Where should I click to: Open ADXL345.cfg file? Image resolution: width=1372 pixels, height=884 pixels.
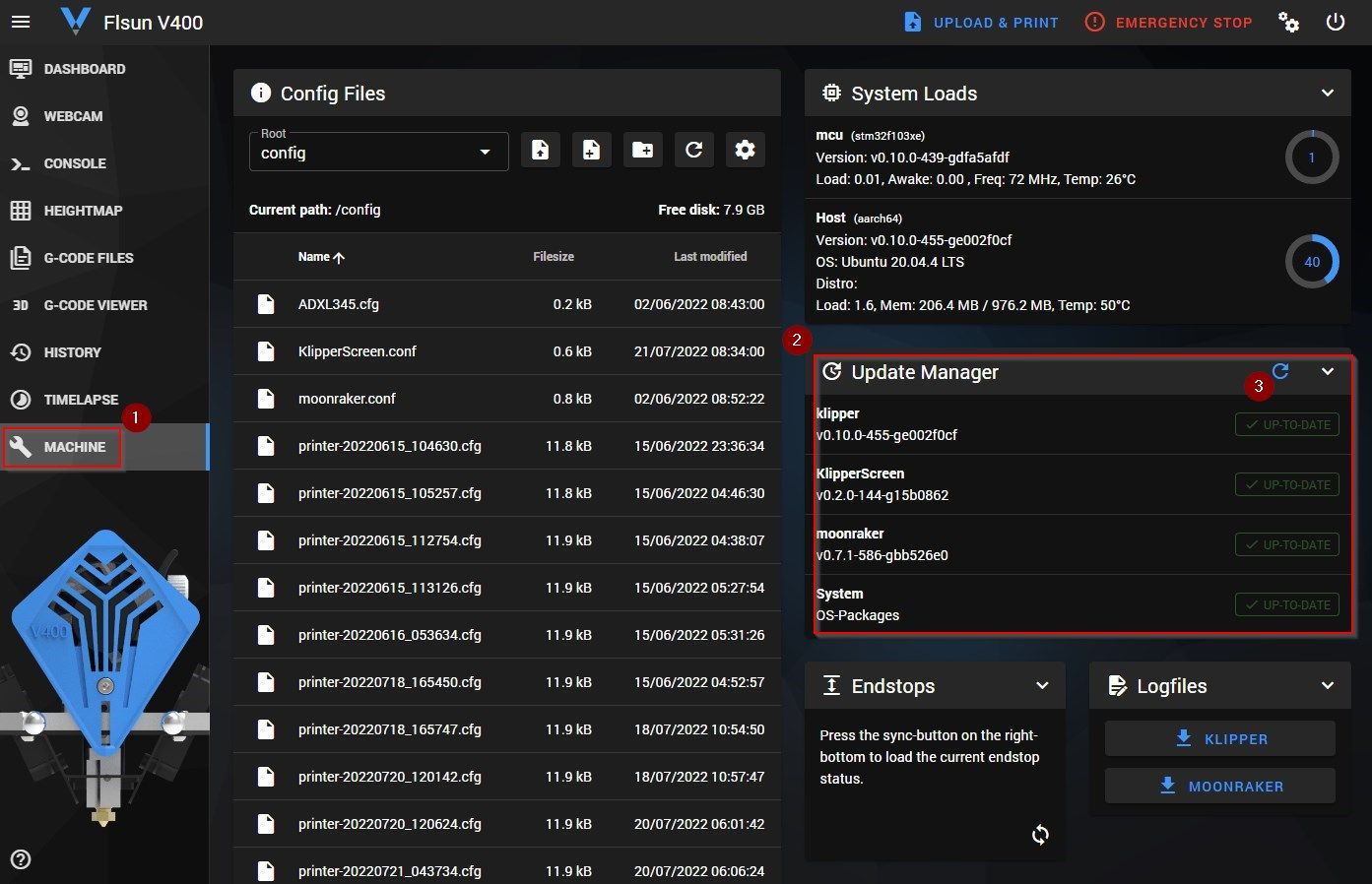pyautogui.click(x=506, y=304)
